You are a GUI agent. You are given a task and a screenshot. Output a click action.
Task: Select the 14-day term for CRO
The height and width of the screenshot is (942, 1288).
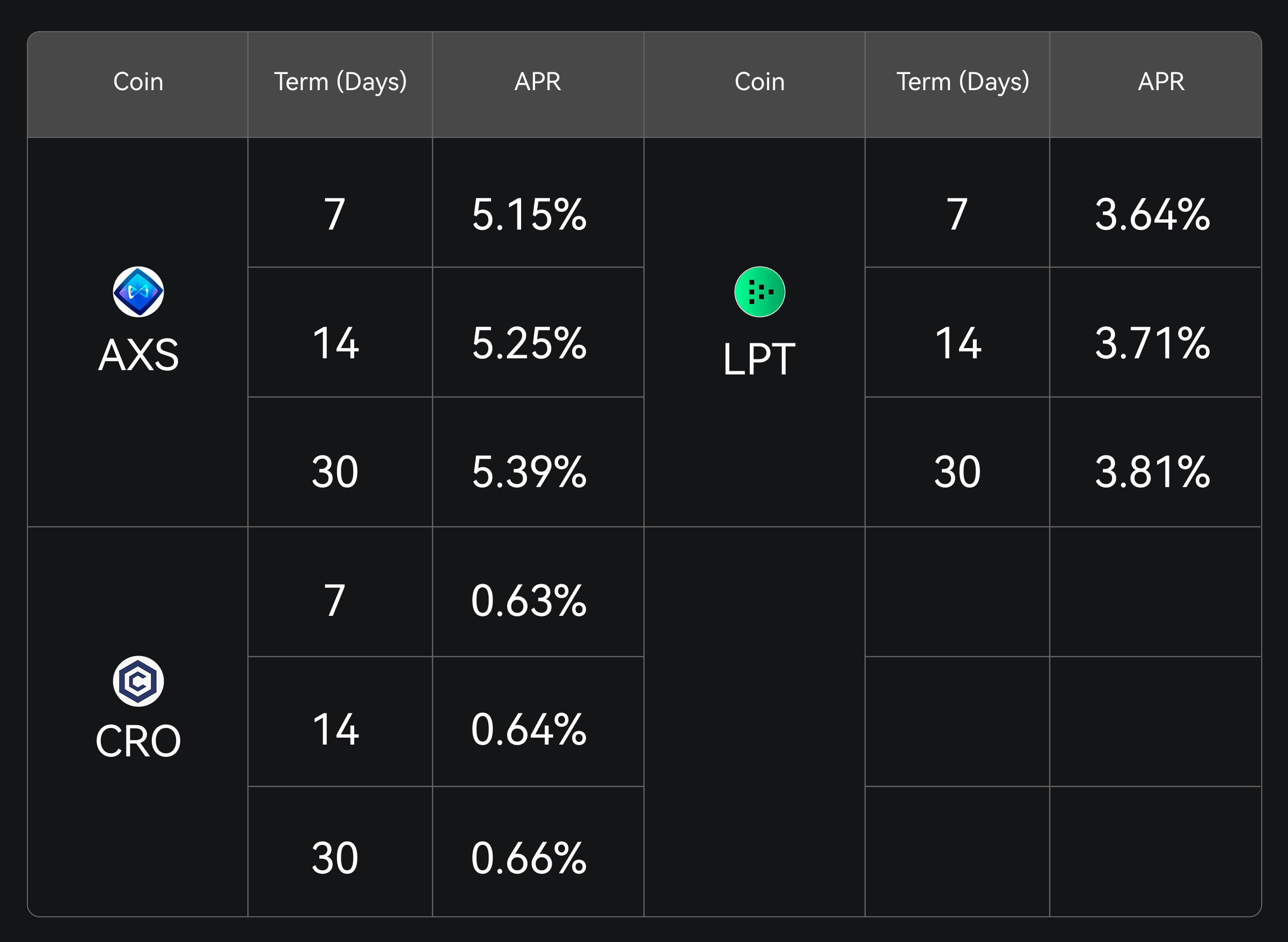[x=335, y=730]
